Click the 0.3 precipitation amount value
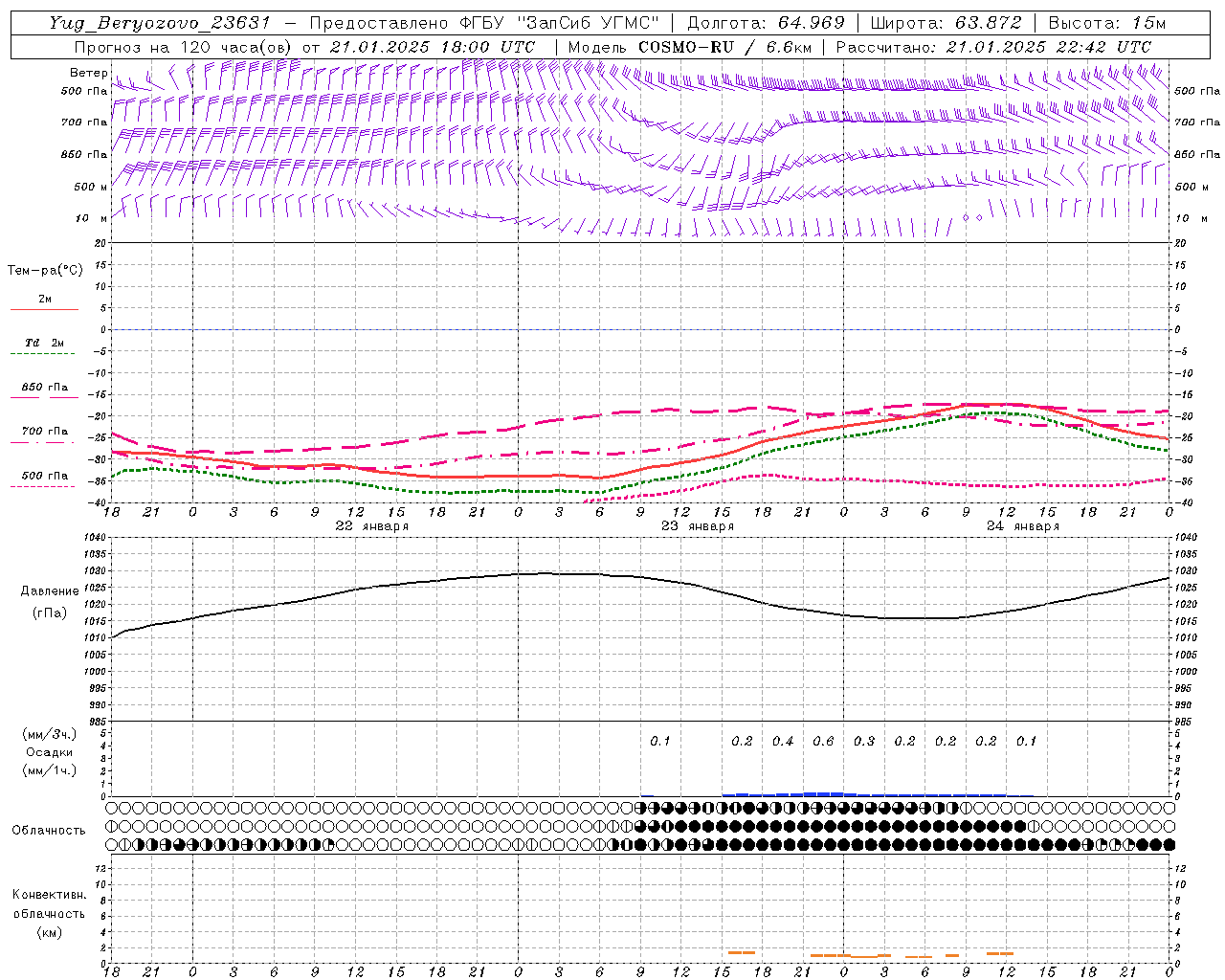This screenshot has width=1225, height=980. pos(864,742)
